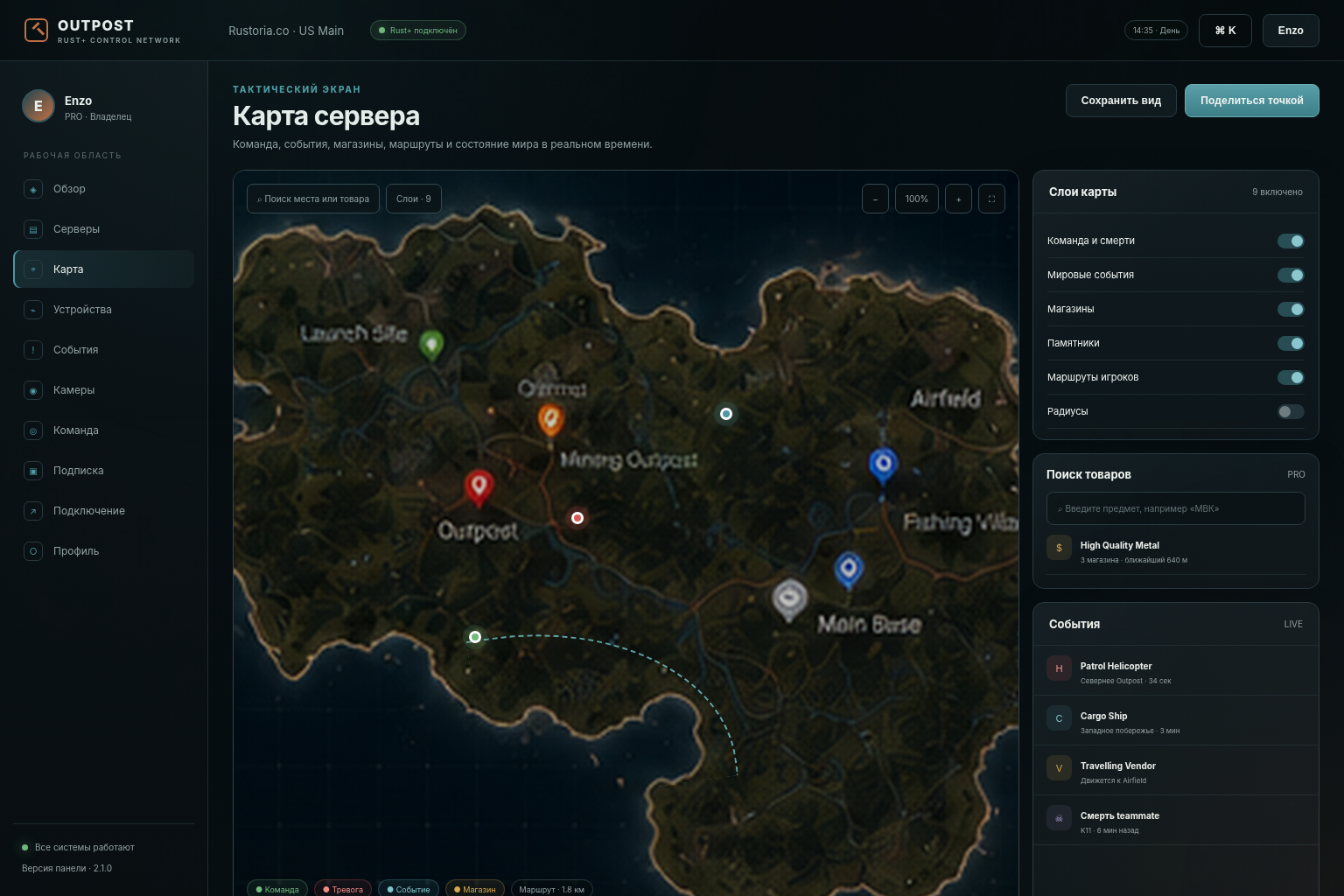Click Версия панели · 2.1.0 text
Screen dimensions: 1344x896
tap(66, 868)
